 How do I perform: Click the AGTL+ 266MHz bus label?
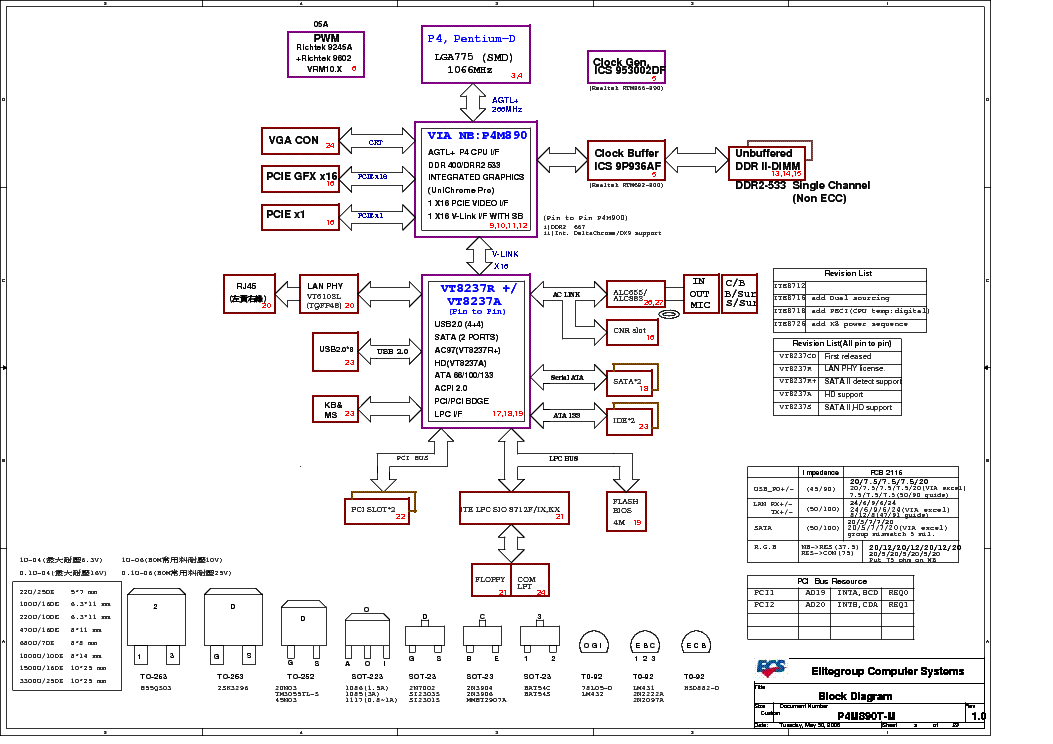pos(506,105)
